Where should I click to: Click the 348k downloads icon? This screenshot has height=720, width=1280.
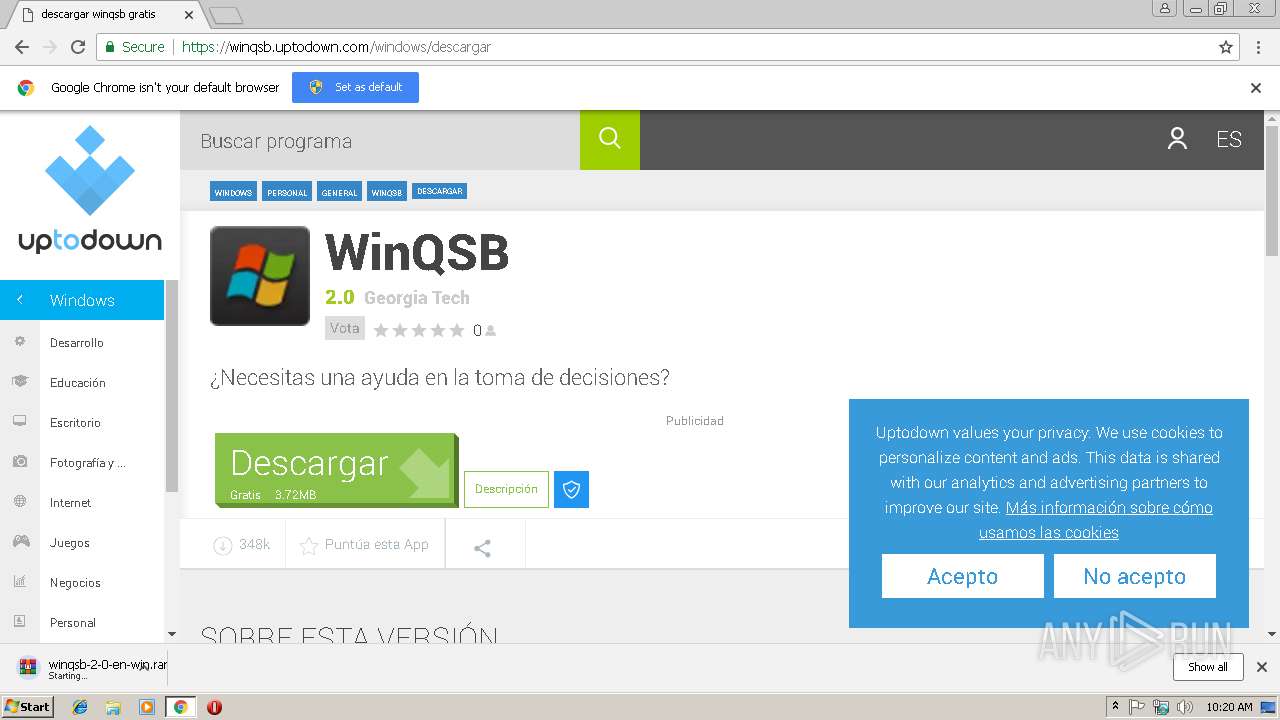click(x=222, y=545)
